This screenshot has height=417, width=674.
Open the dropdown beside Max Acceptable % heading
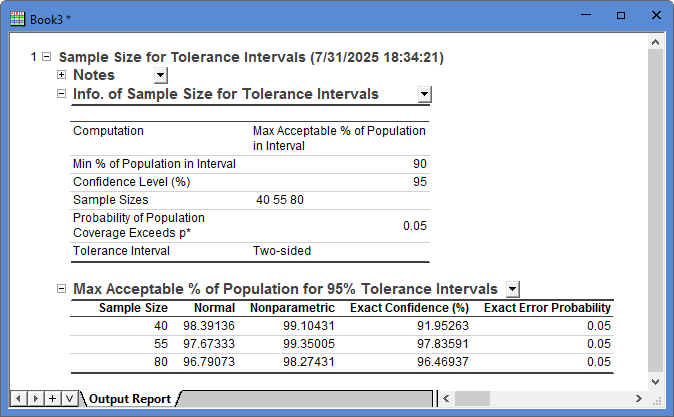coord(512,289)
